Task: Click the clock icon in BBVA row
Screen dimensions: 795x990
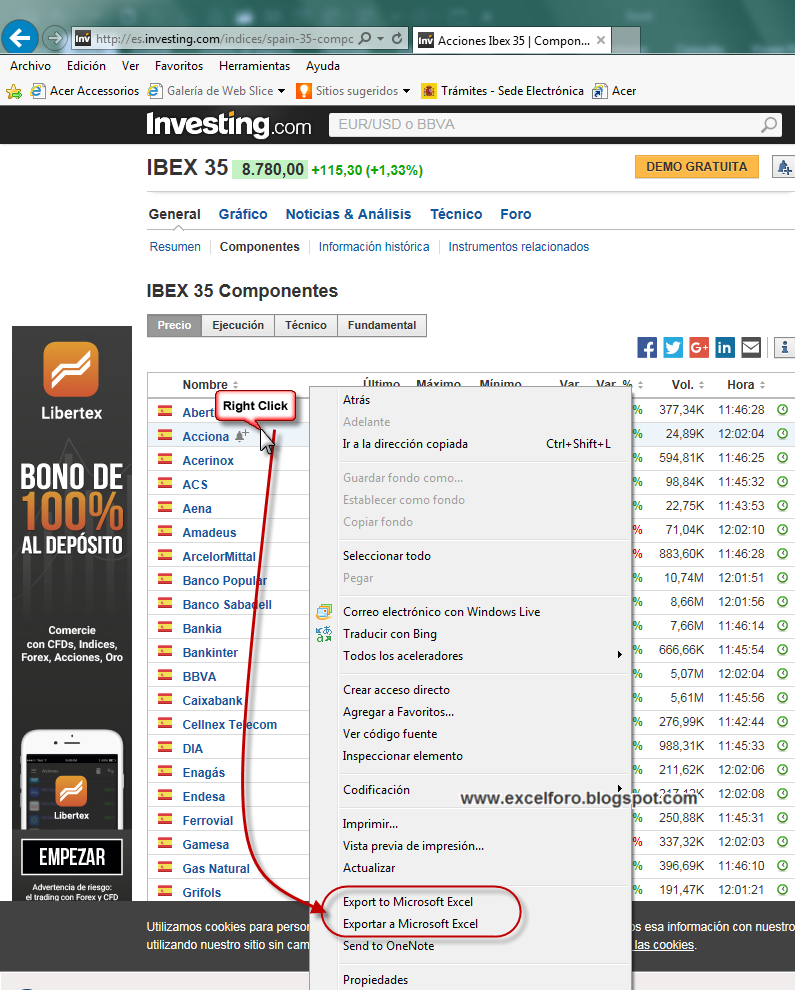Action: point(782,674)
